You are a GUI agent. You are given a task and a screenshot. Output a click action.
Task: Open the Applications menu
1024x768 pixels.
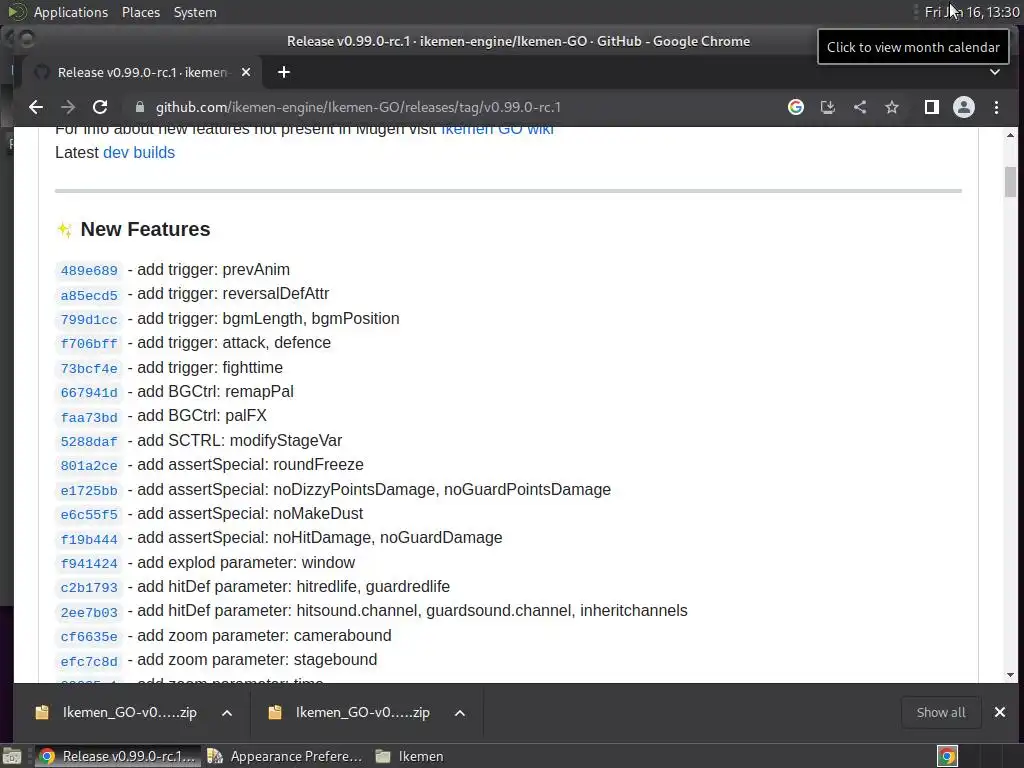[71, 12]
